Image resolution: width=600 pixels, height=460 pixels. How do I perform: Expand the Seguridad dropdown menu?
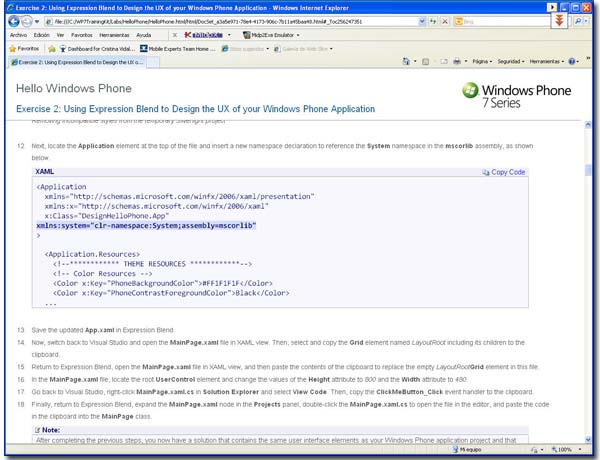pyautogui.click(x=510, y=61)
